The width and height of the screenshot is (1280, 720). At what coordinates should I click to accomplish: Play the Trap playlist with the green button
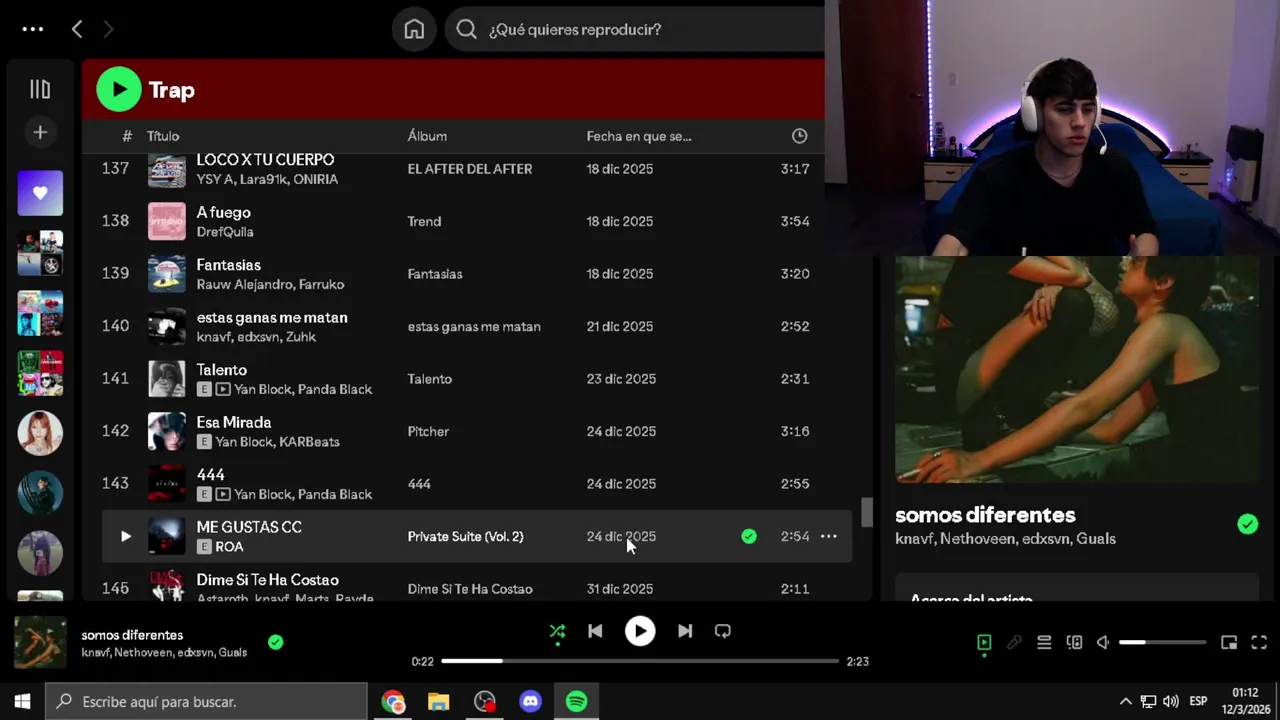(119, 90)
